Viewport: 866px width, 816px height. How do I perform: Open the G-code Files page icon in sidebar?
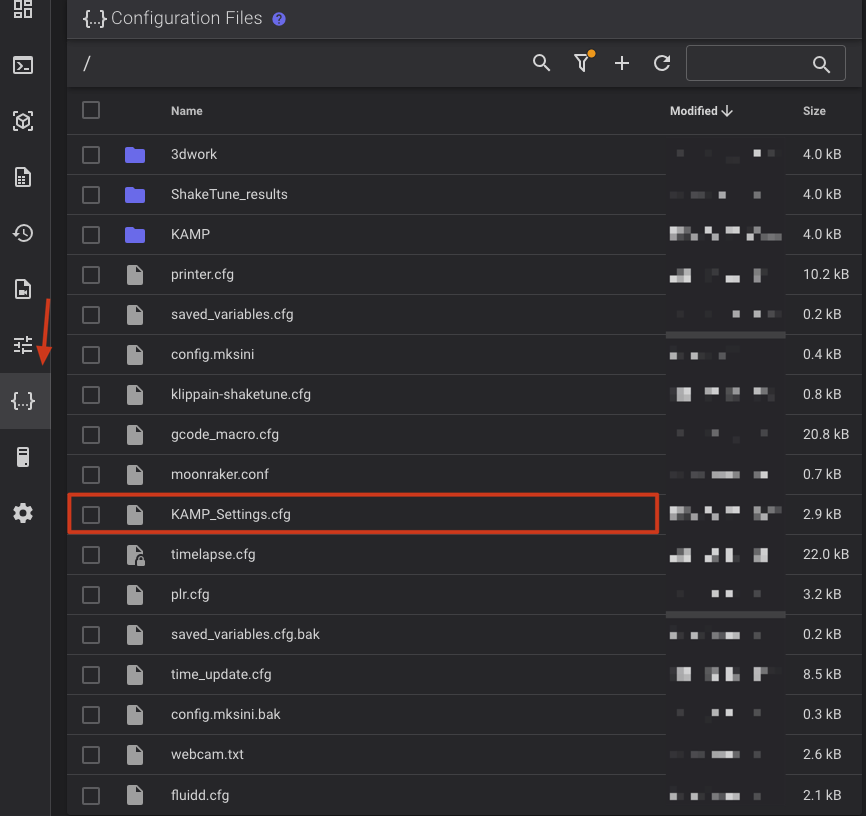click(x=23, y=177)
